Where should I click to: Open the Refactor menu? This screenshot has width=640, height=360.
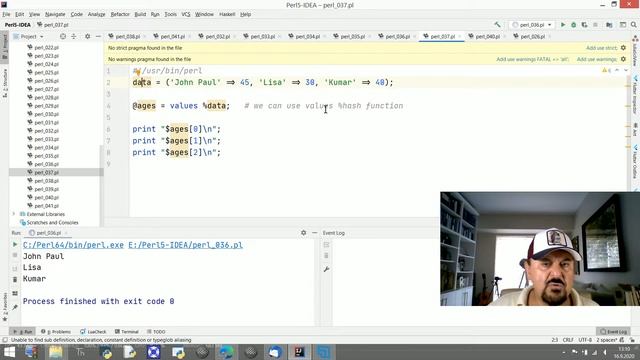[x=120, y=14]
